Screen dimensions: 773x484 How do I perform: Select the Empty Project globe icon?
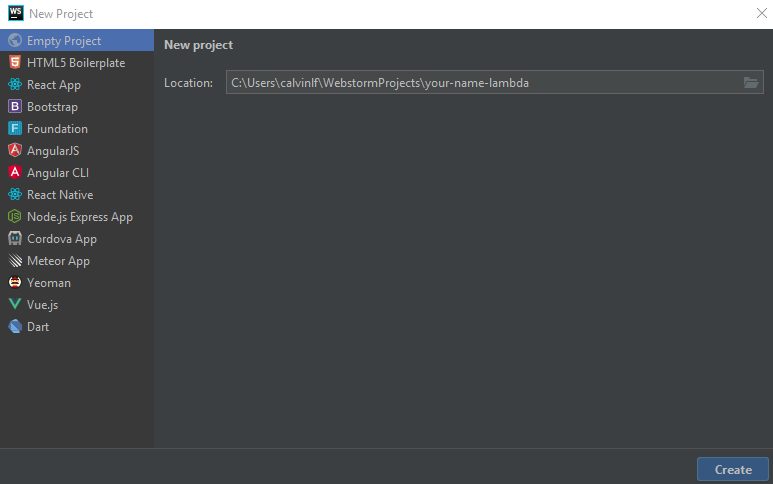tap(15, 40)
